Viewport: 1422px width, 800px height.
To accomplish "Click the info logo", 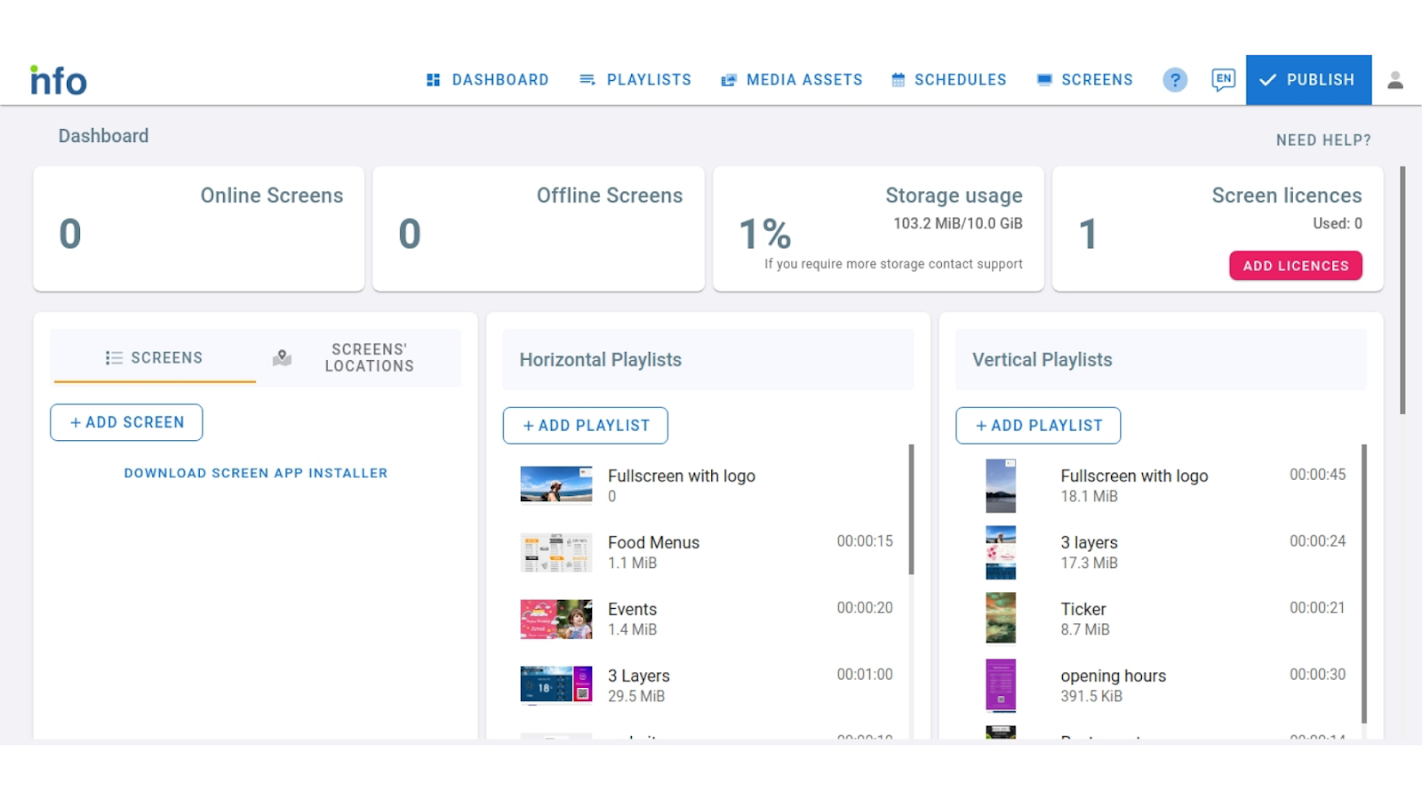I will pyautogui.click(x=58, y=80).
